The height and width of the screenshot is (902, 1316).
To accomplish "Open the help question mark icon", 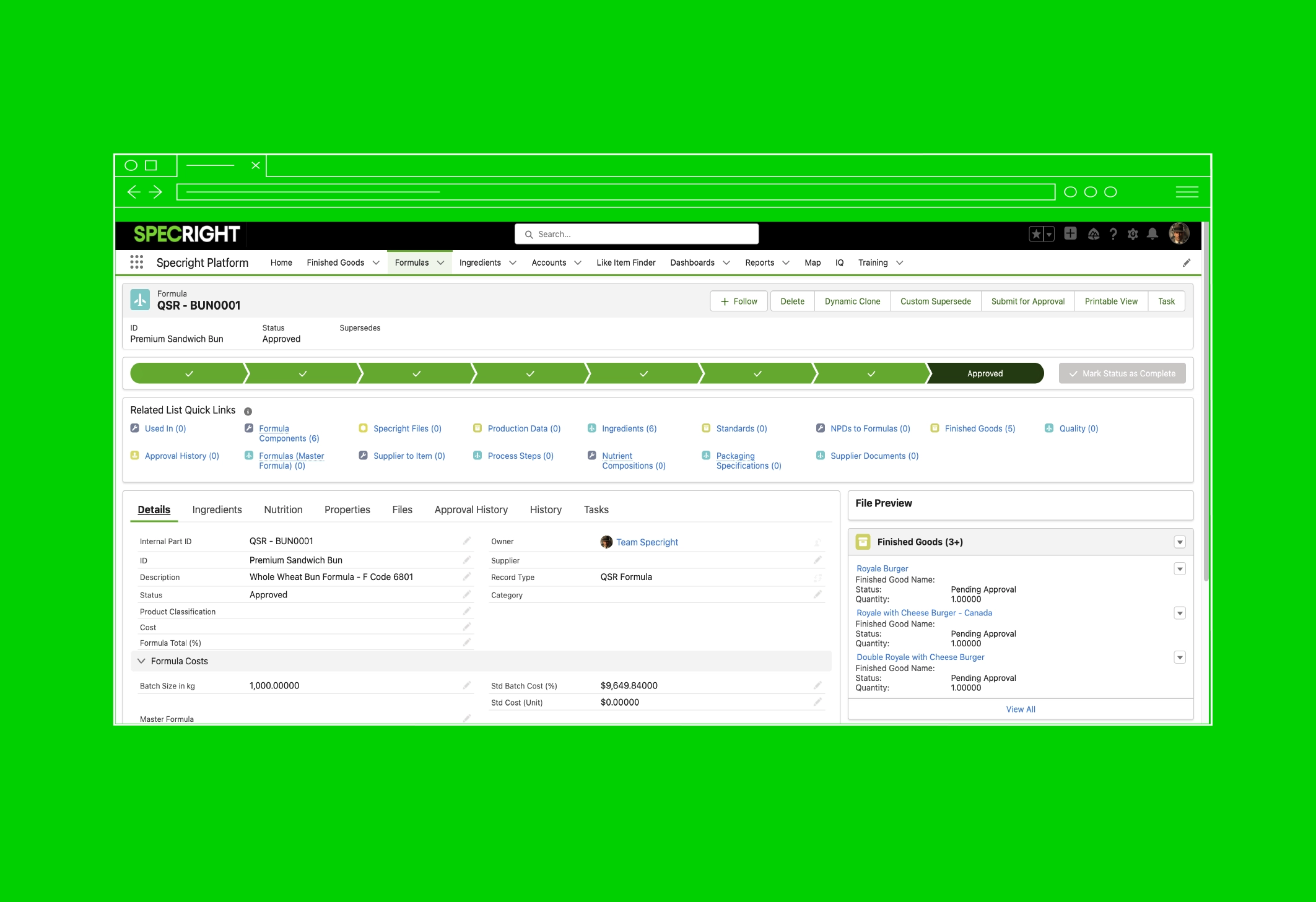I will pyautogui.click(x=1113, y=234).
